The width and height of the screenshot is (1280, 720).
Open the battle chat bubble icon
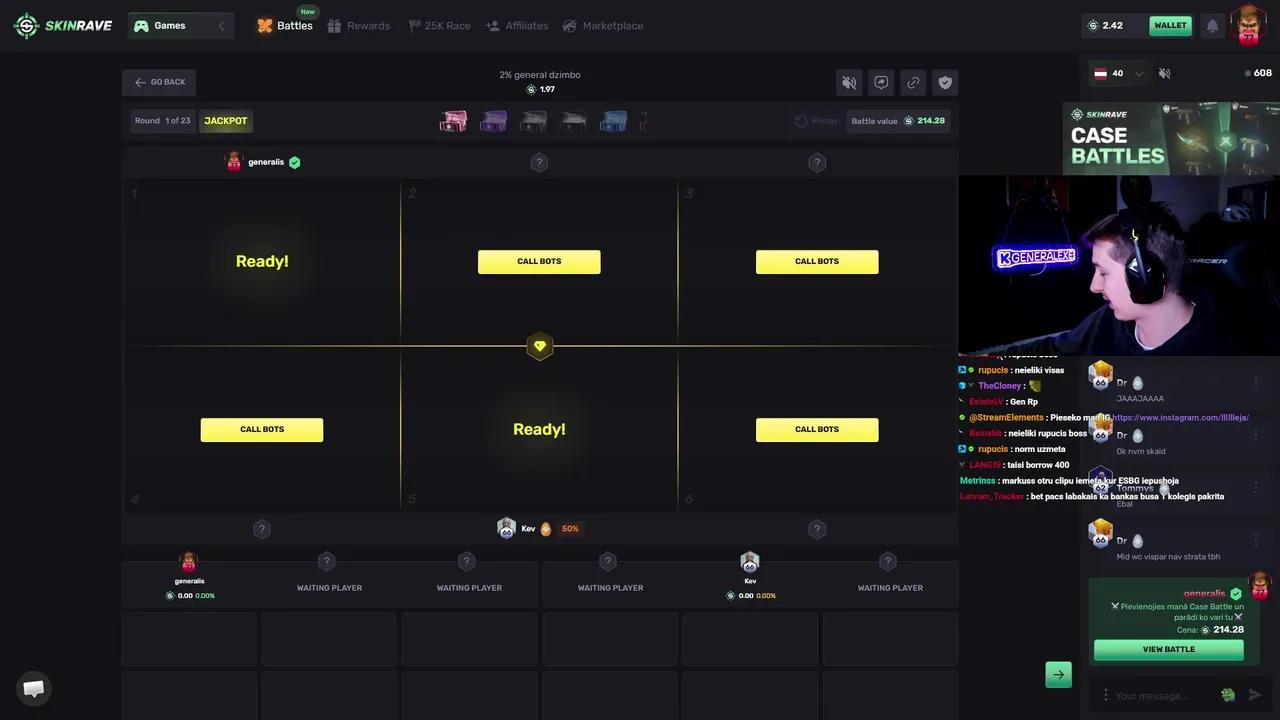(x=881, y=82)
